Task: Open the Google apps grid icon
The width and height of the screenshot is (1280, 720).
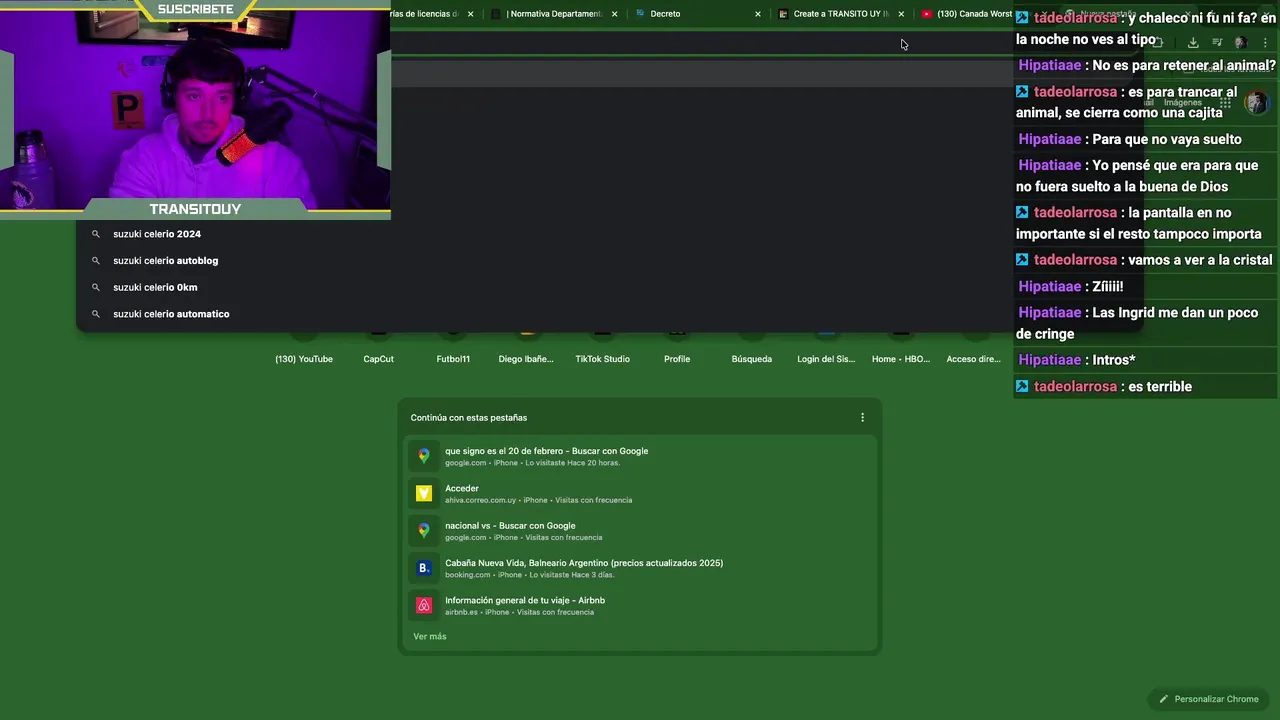Action: [1225, 102]
